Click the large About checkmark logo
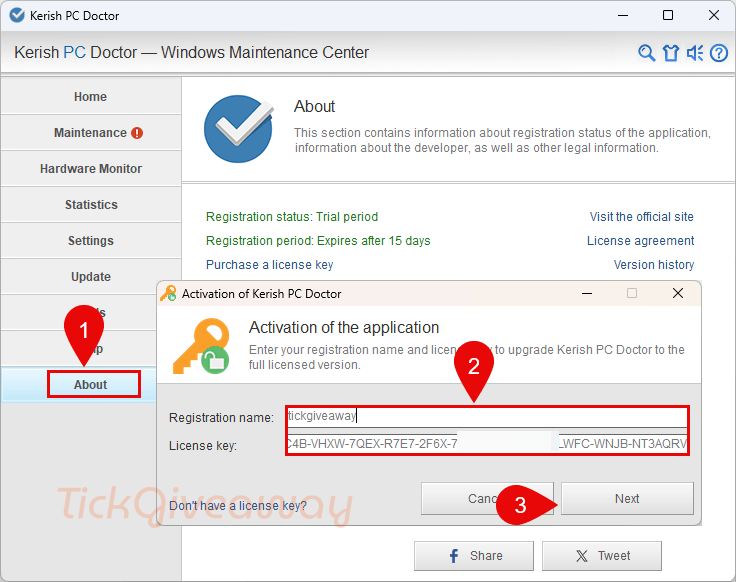 coord(238,129)
